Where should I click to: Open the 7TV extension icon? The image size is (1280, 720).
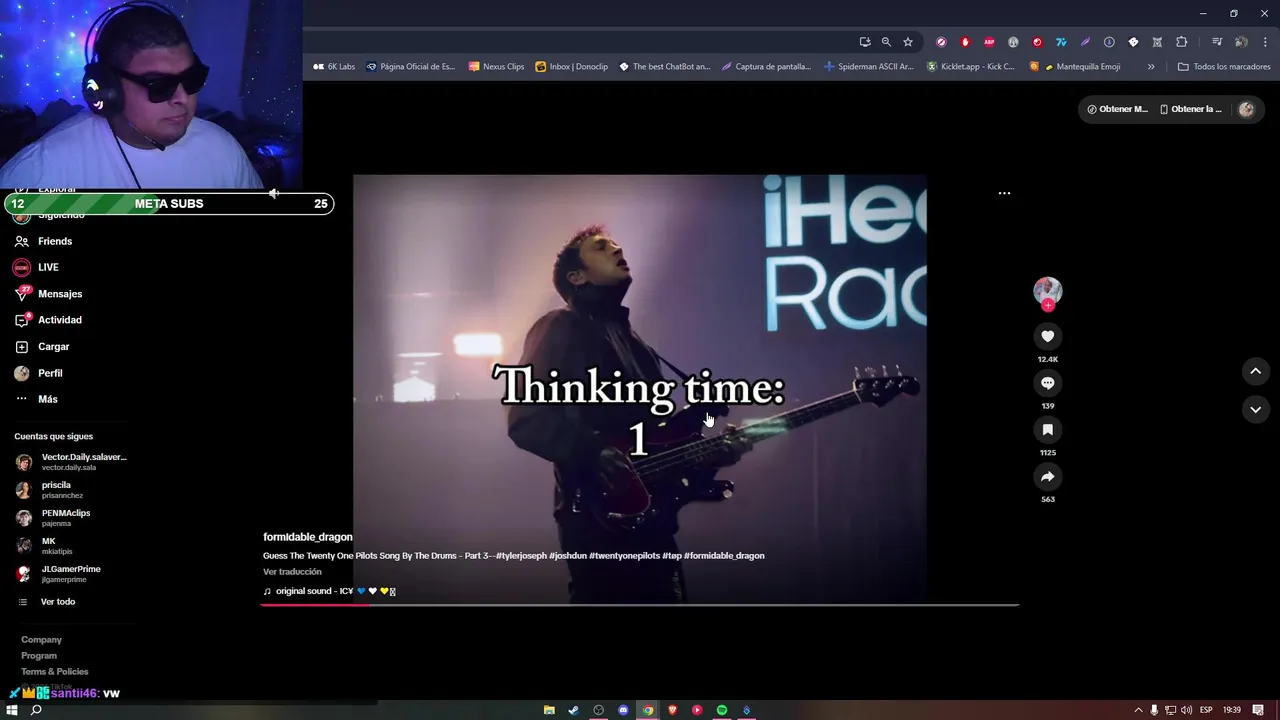tap(1061, 42)
